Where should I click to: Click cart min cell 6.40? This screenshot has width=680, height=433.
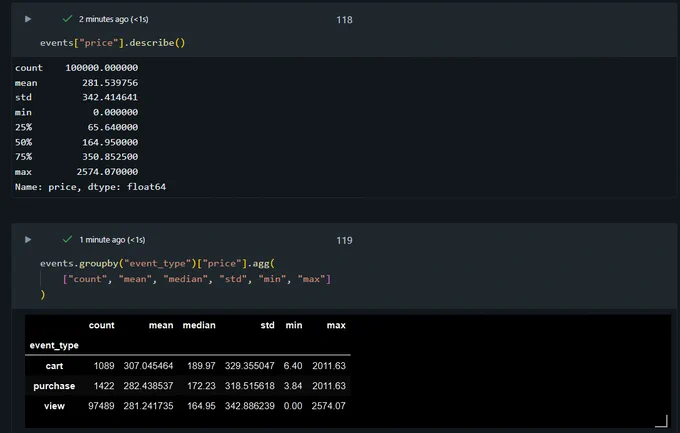(293, 366)
